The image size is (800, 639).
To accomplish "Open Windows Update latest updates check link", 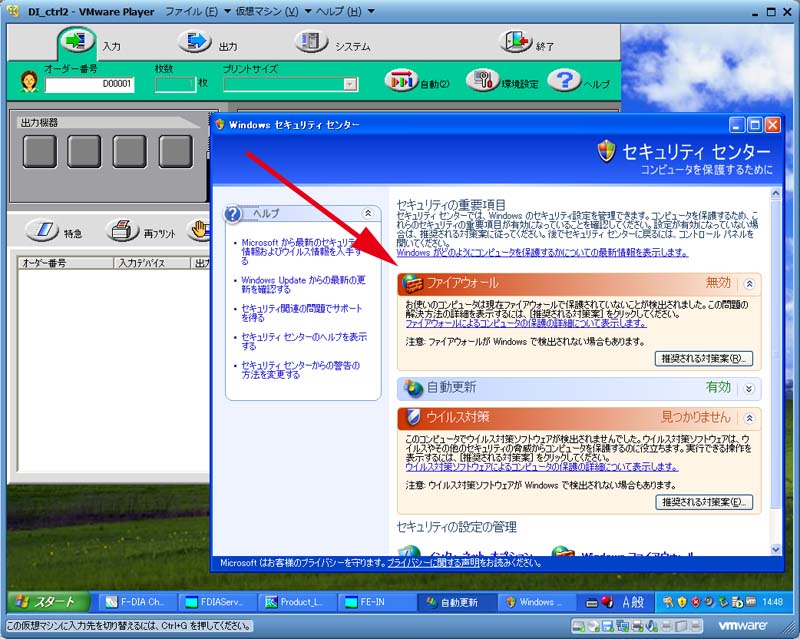I will click(303, 285).
